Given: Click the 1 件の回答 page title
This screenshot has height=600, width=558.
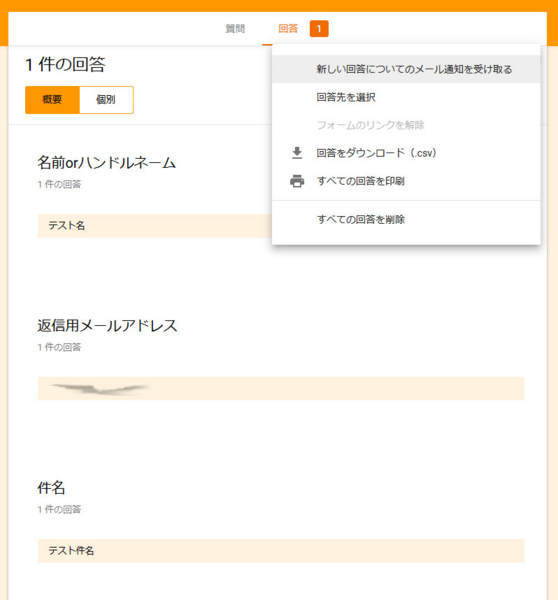Looking at the screenshot, I should point(65,64).
